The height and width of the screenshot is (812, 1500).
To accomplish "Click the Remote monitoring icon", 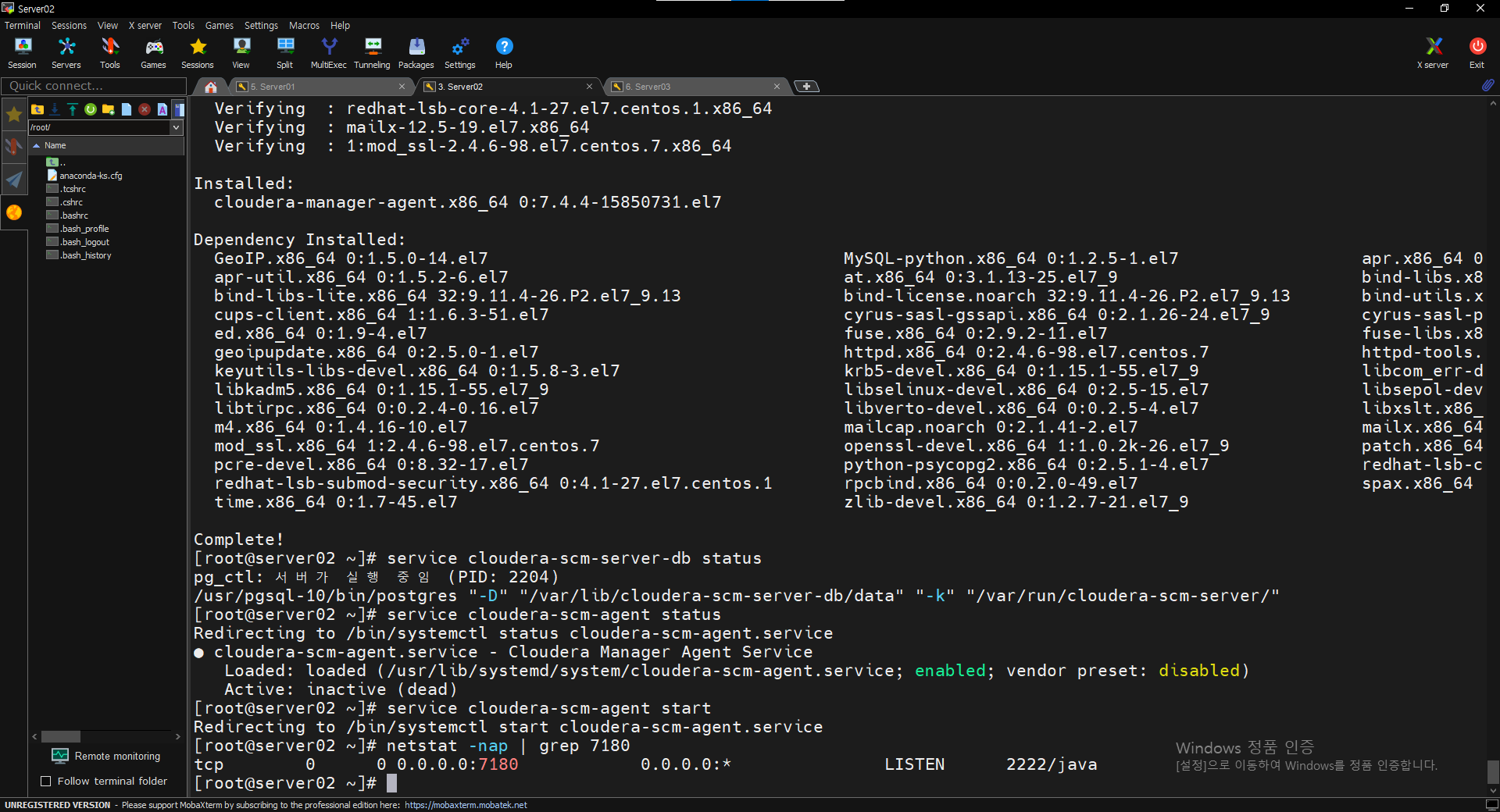I will pos(60,756).
